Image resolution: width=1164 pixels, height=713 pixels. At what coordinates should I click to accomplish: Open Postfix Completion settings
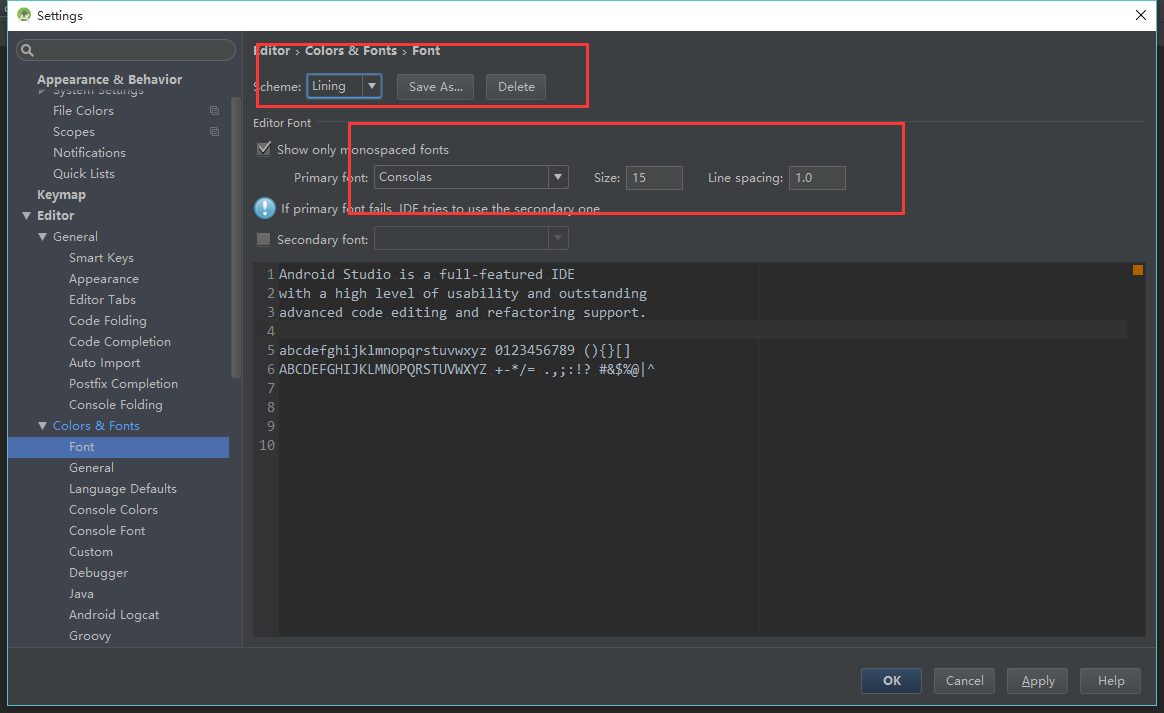coord(123,384)
